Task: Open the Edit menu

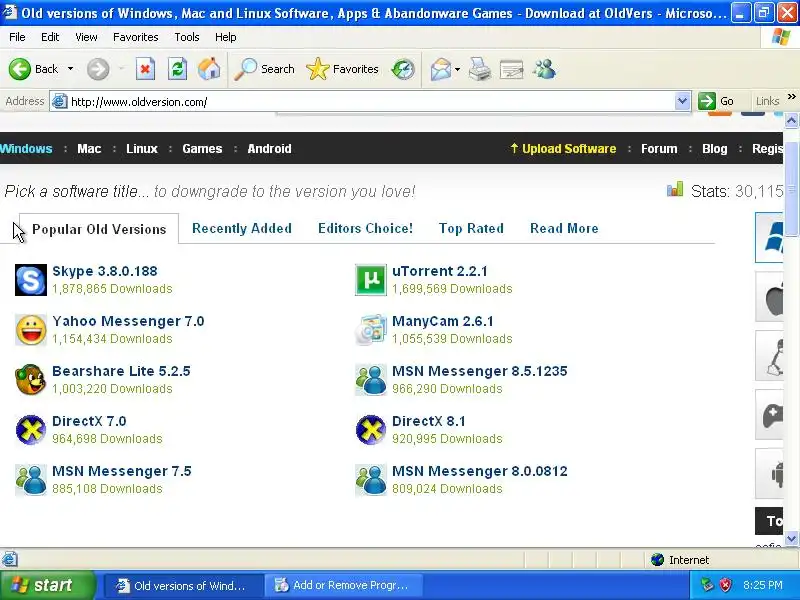Action: pyautogui.click(x=50, y=37)
